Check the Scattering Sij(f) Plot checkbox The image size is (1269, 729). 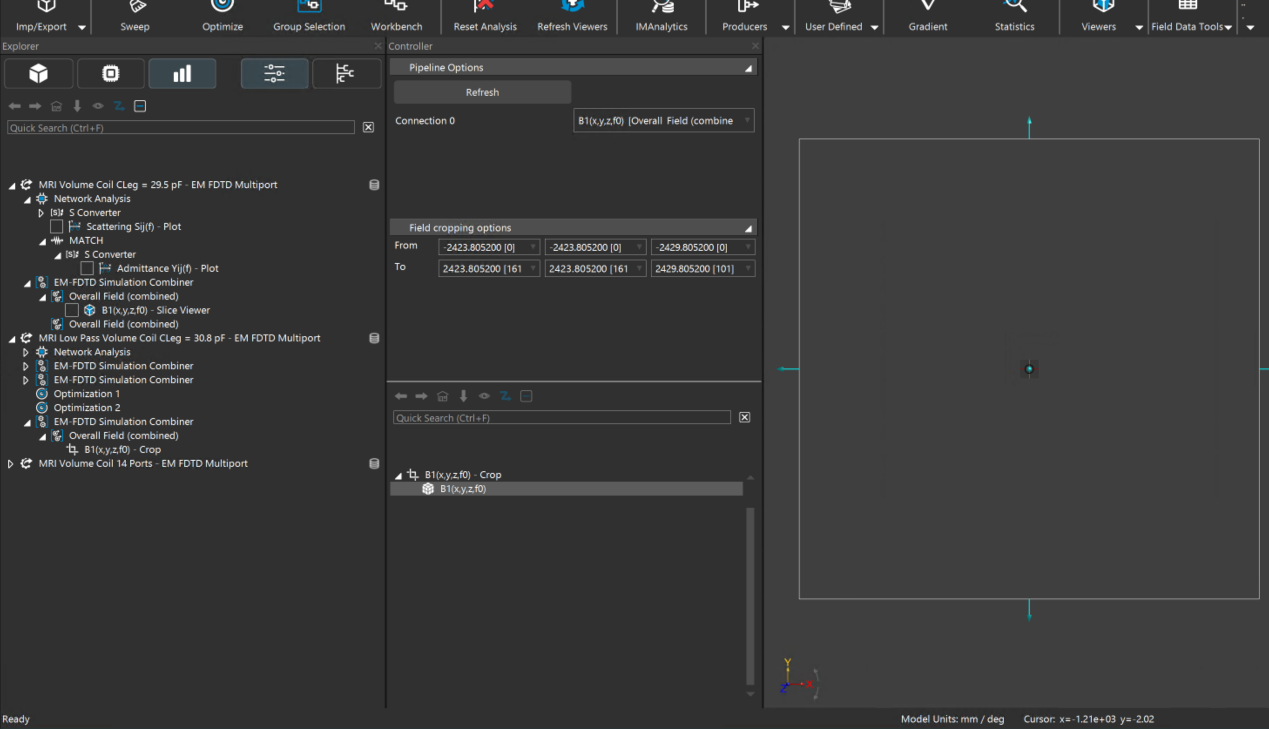click(57, 227)
